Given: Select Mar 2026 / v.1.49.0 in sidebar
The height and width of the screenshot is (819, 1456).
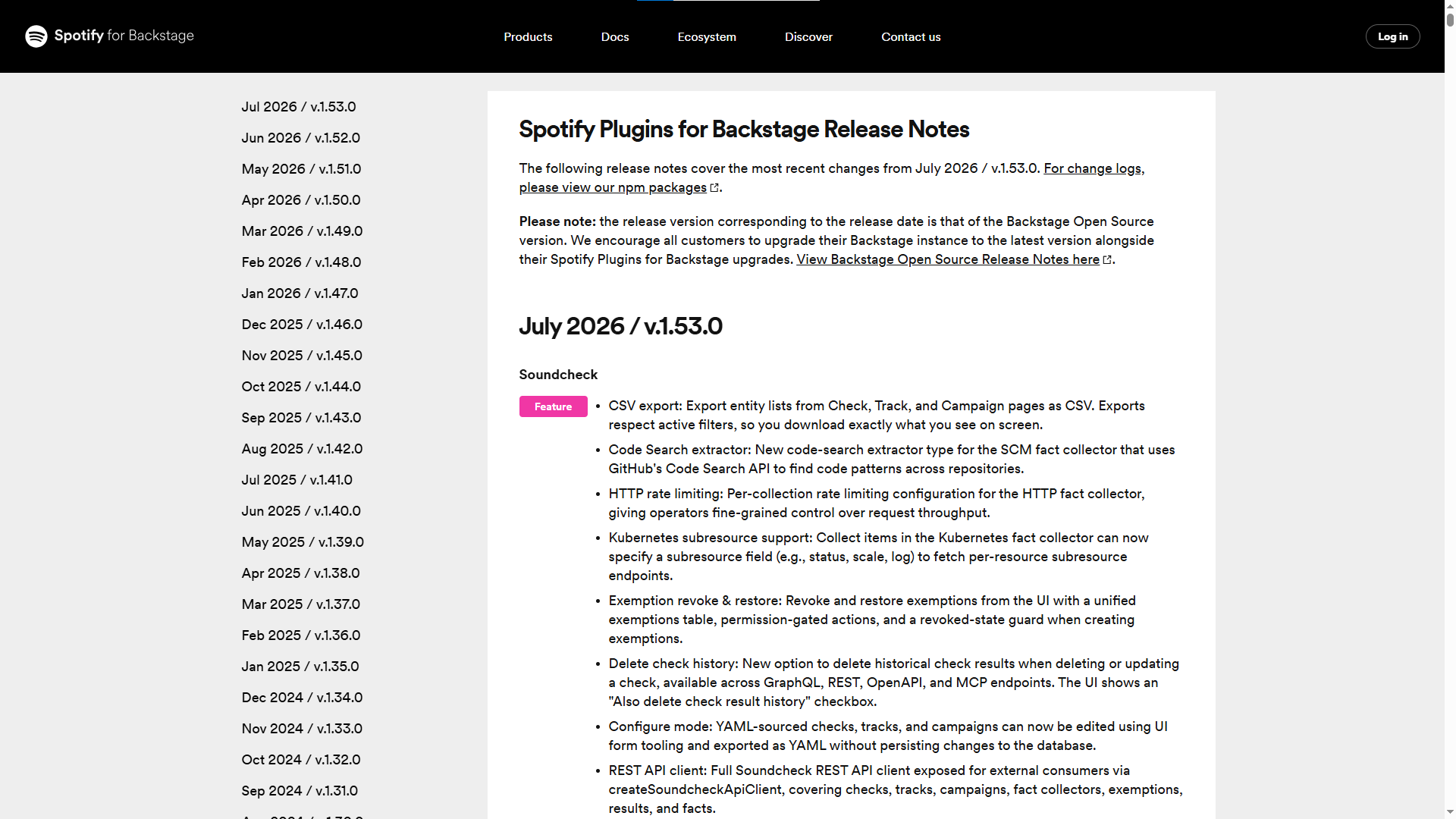Looking at the screenshot, I should [x=303, y=231].
